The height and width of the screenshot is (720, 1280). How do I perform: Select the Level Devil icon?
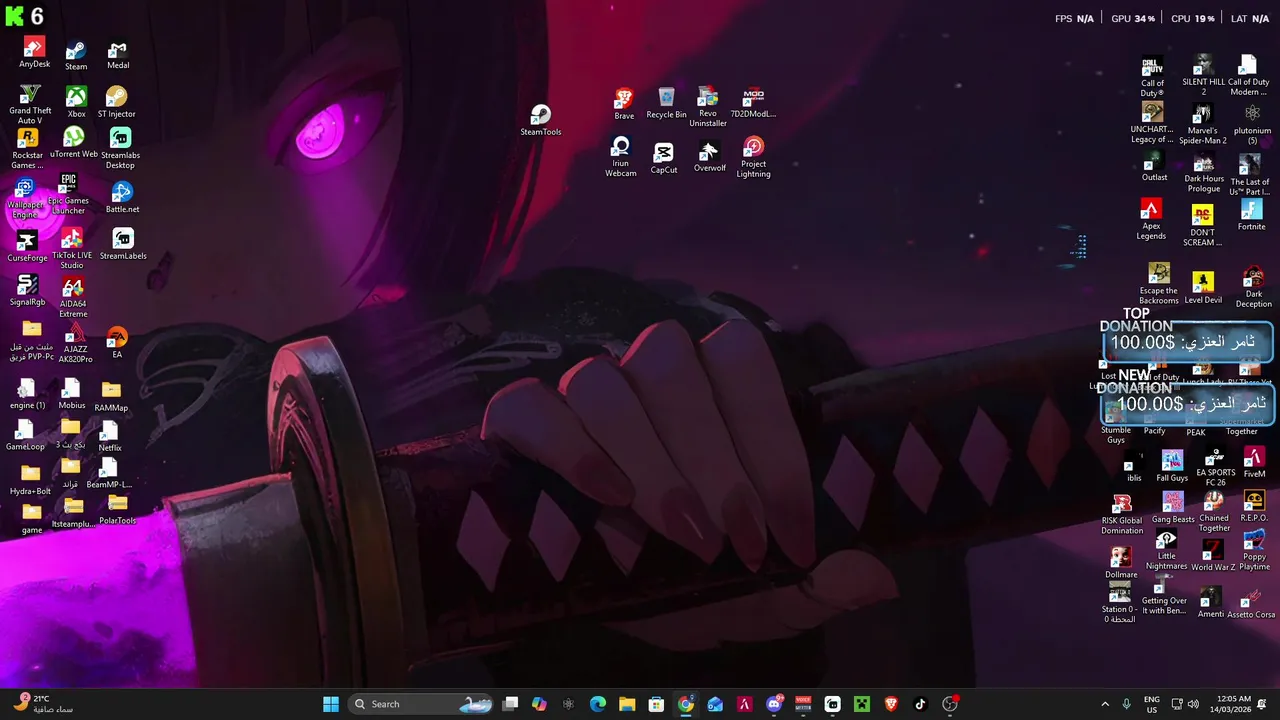(1203, 288)
